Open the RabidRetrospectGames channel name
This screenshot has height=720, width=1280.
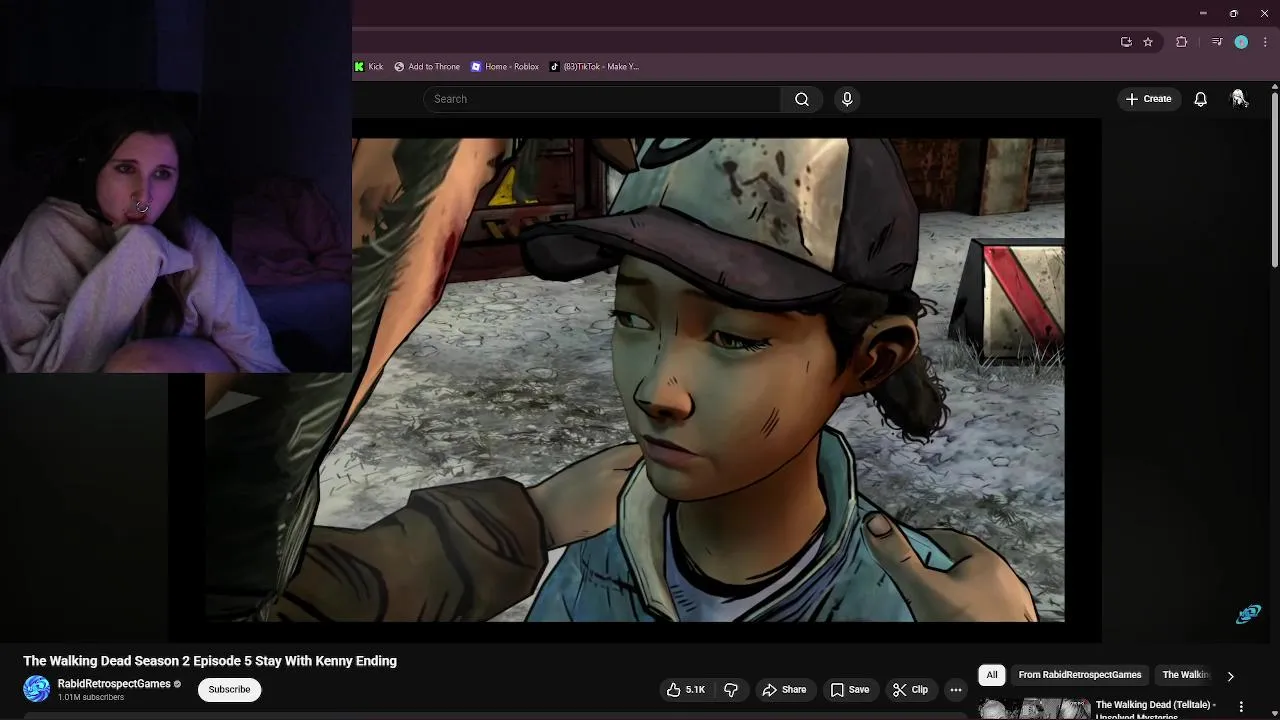[x=114, y=684]
